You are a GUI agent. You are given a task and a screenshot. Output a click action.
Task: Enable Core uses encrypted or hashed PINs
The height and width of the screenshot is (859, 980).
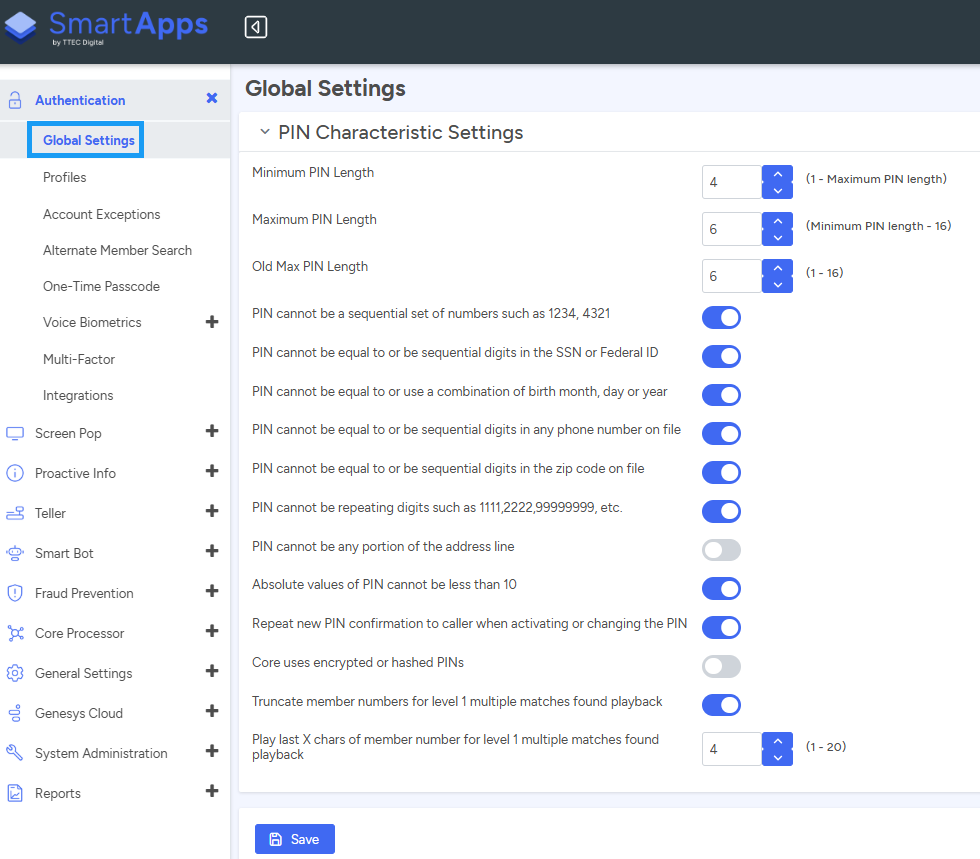tap(721, 666)
